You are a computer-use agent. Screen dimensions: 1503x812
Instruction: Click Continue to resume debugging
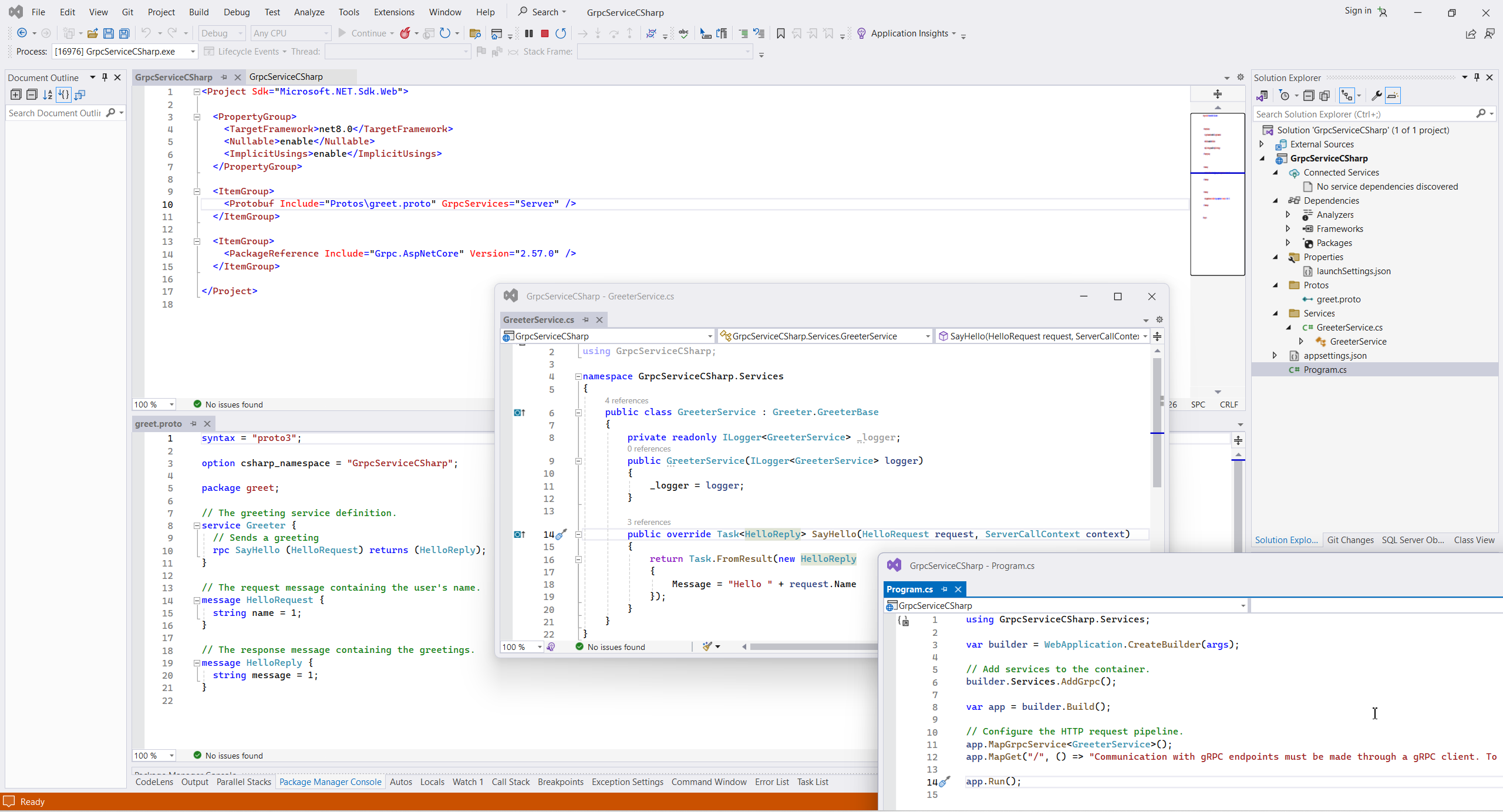click(362, 33)
